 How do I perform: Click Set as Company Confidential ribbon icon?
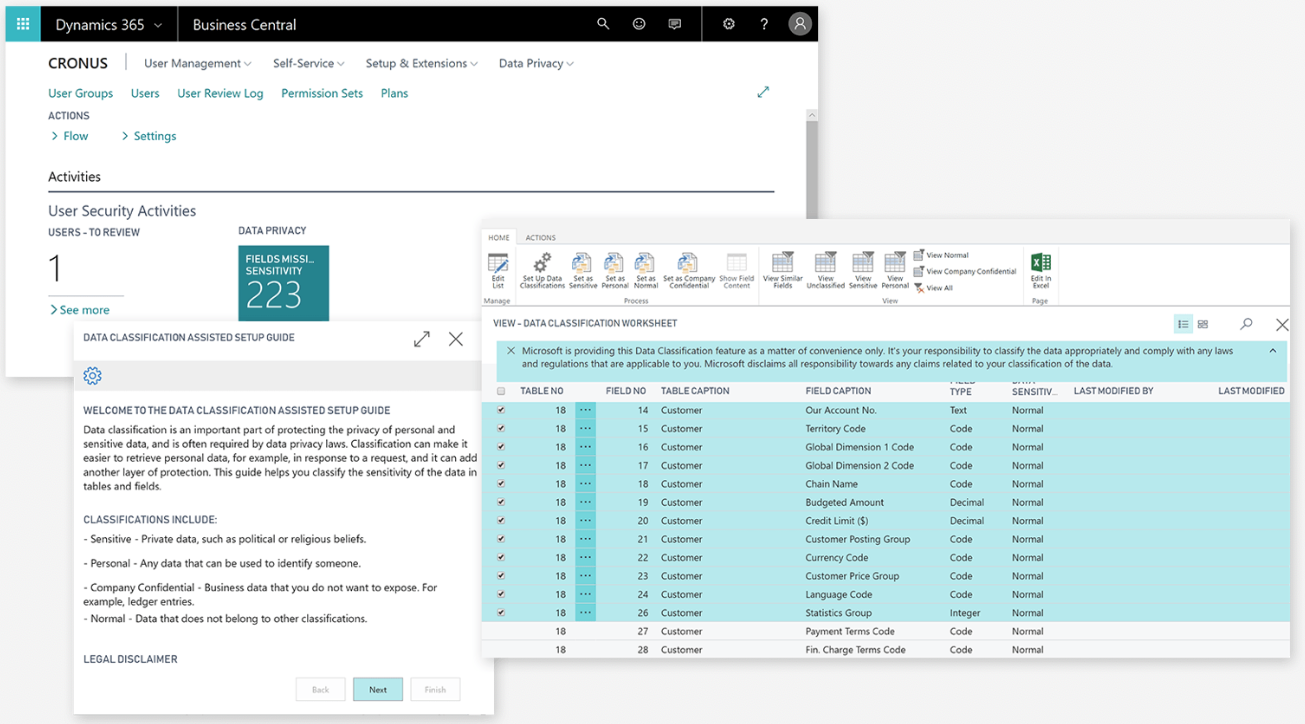point(689,270)
